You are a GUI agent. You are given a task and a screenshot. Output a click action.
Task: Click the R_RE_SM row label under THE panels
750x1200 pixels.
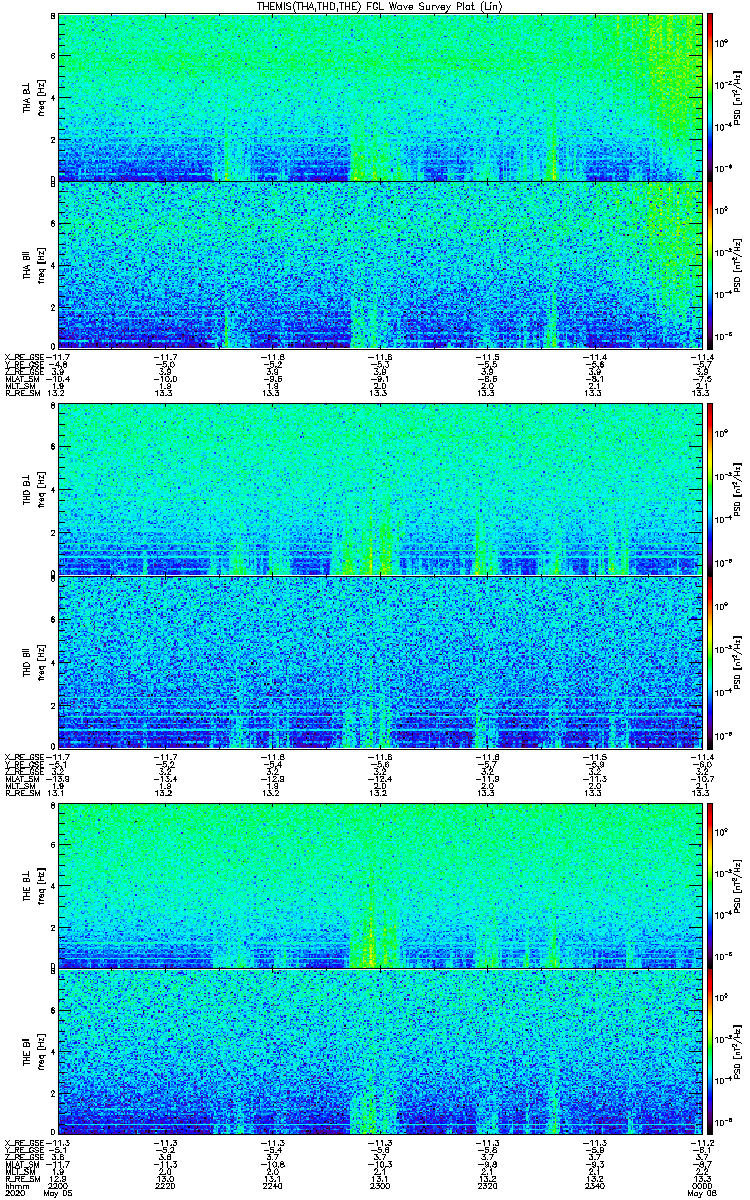point(21,1179)
